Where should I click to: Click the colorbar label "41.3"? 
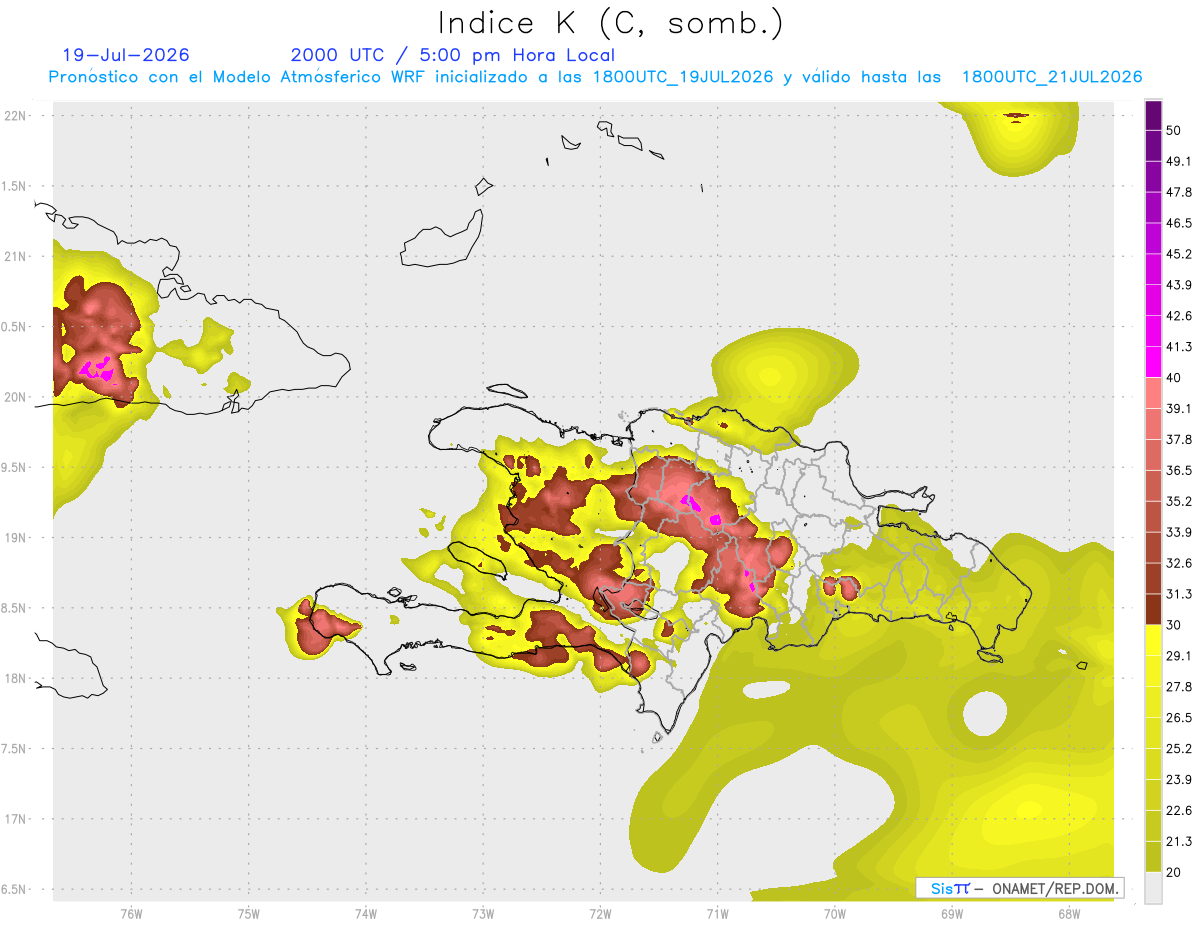(x=1179, y=347)
